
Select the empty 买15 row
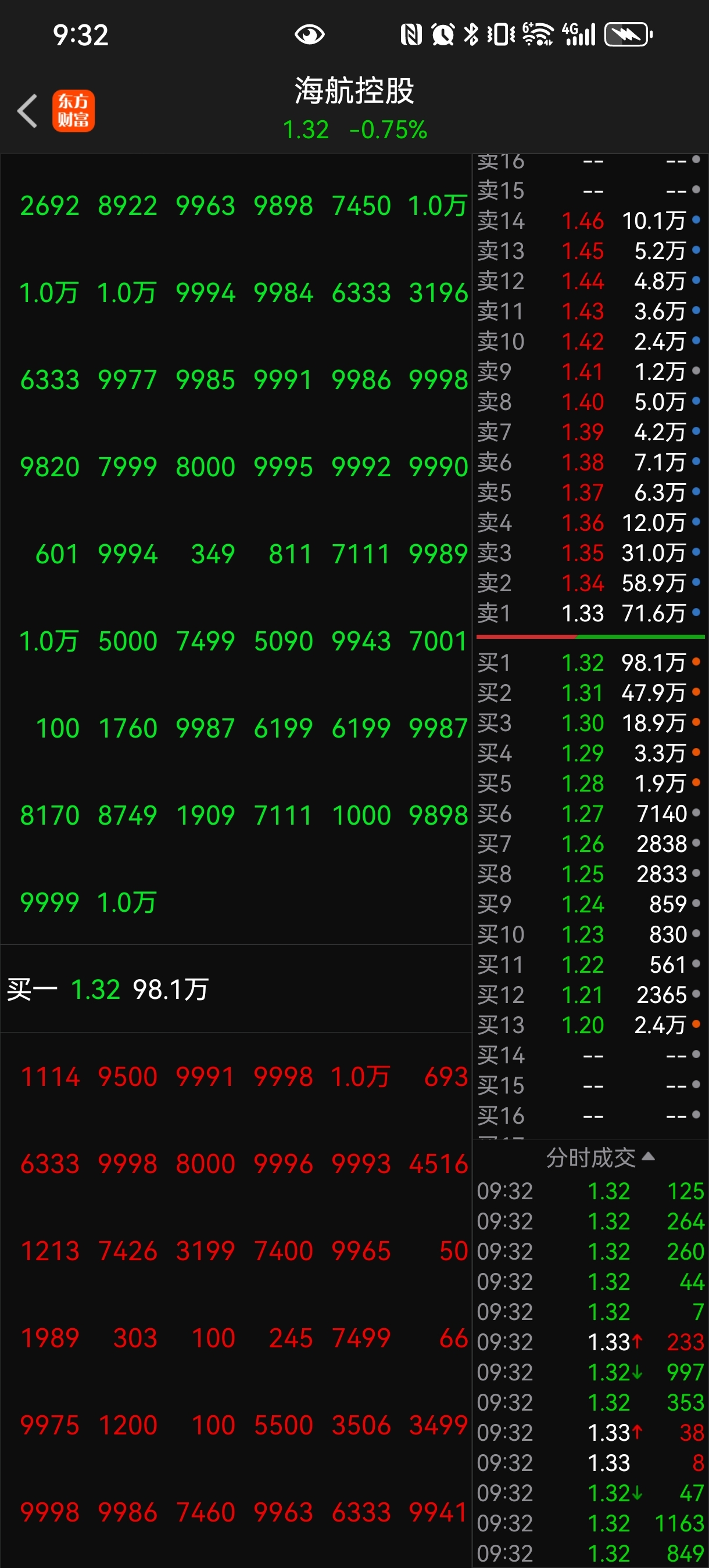(590, 1085)
